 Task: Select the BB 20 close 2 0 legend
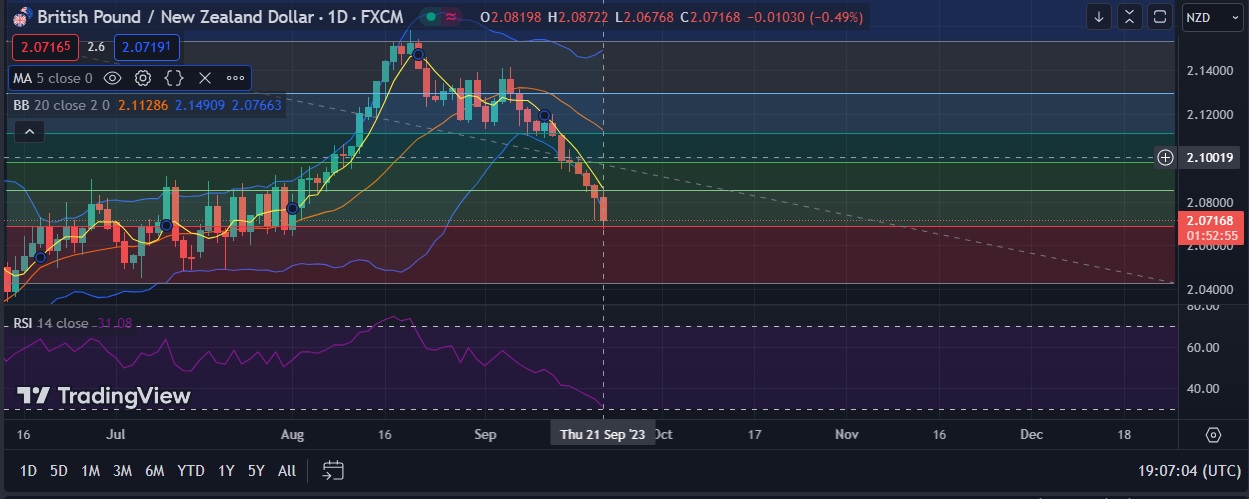click(x=63, y=104)
